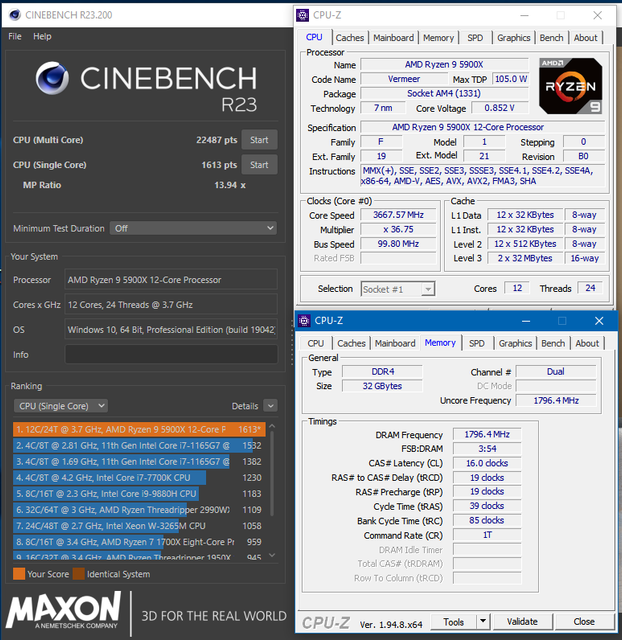
Task: Click the orange Your Score swatch
Action: [19, 574]
